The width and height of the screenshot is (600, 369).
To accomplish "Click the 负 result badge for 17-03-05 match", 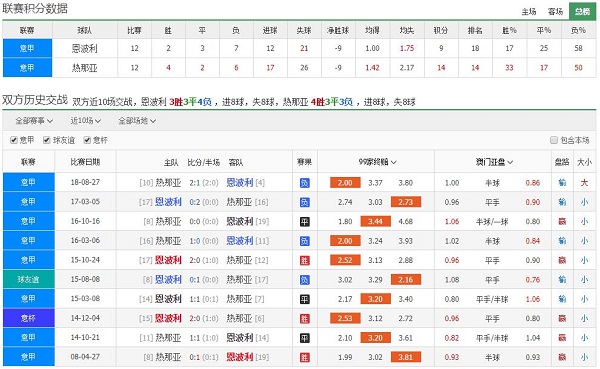I will [x=305, y=202].
